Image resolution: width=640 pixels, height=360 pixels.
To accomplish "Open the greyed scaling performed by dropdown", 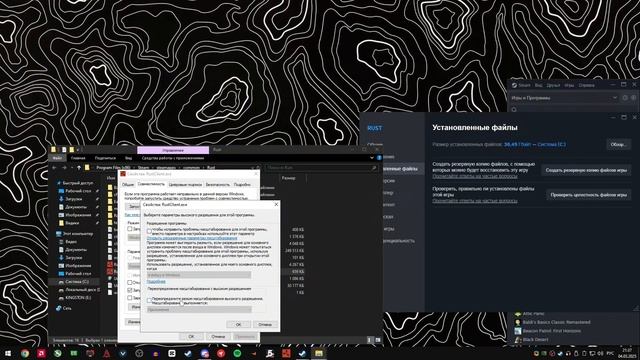I will click(x=199, y=309).
